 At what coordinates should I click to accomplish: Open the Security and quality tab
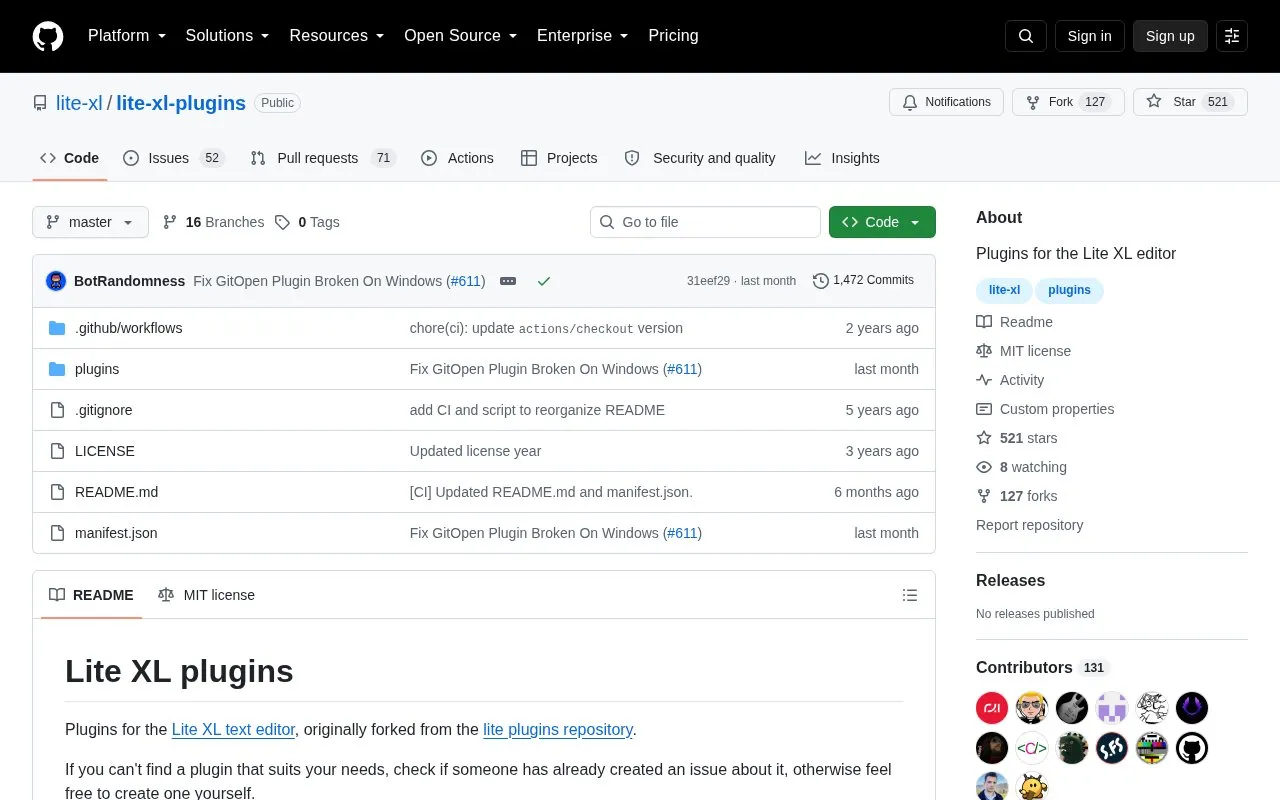click(700, 158)
